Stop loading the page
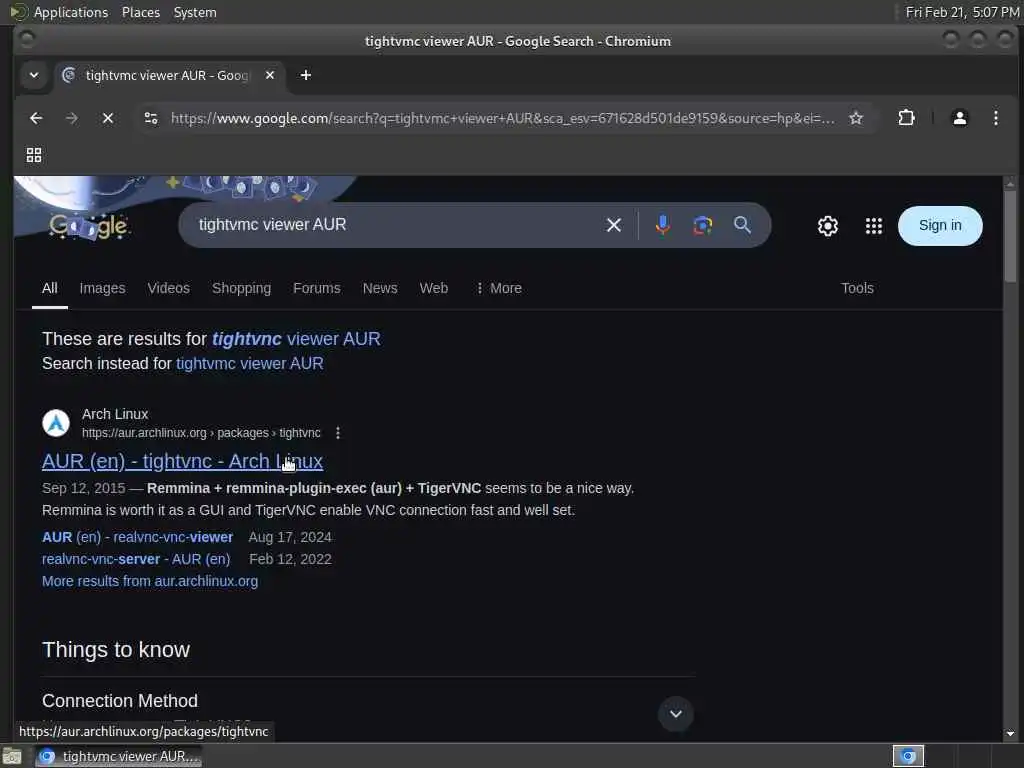 [108, 118]
